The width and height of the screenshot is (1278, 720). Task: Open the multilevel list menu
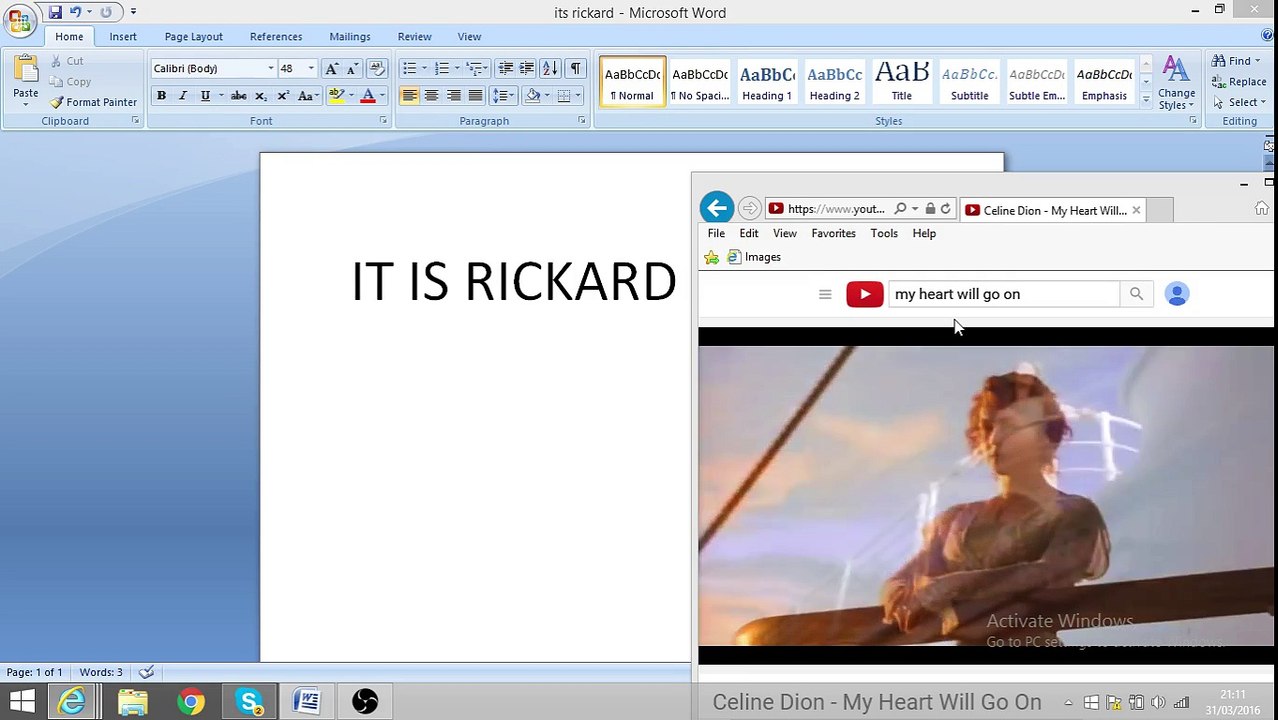tap(476, 68)
